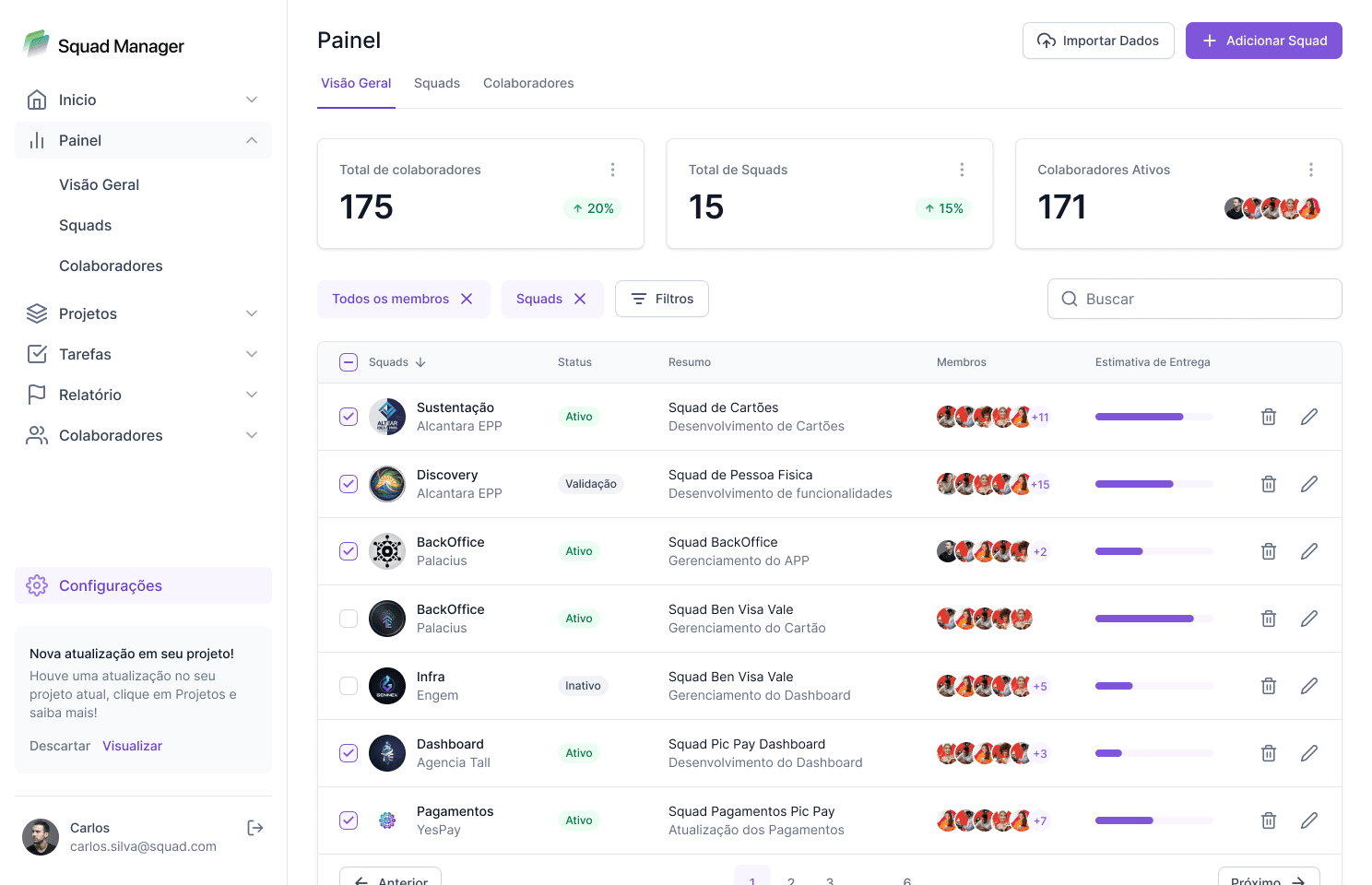
Task: Open the Total de colaboradores card options menu
Action: [x=612, y=170]
